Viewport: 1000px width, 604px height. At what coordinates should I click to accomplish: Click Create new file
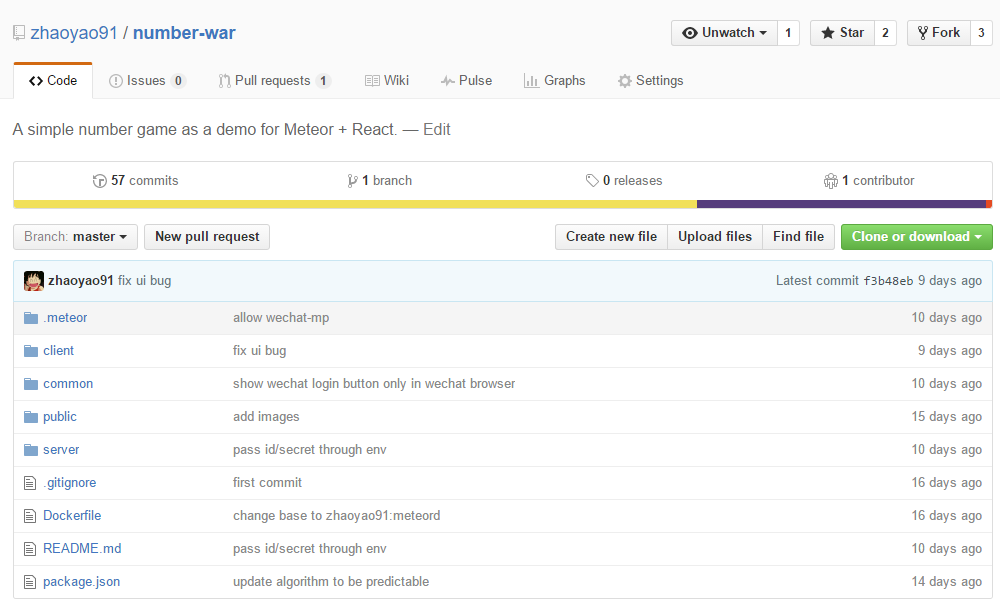[x=611, y=237]
